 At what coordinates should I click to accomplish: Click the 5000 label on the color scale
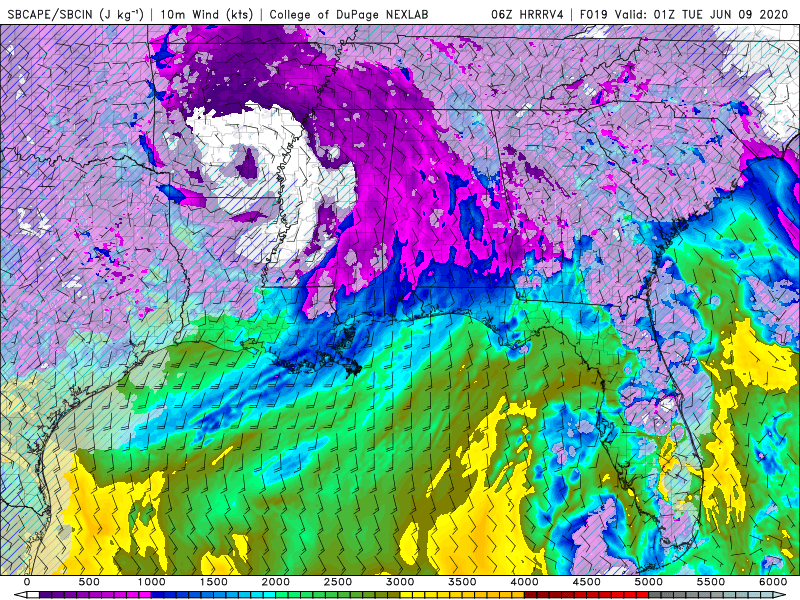tap(649, 582)
